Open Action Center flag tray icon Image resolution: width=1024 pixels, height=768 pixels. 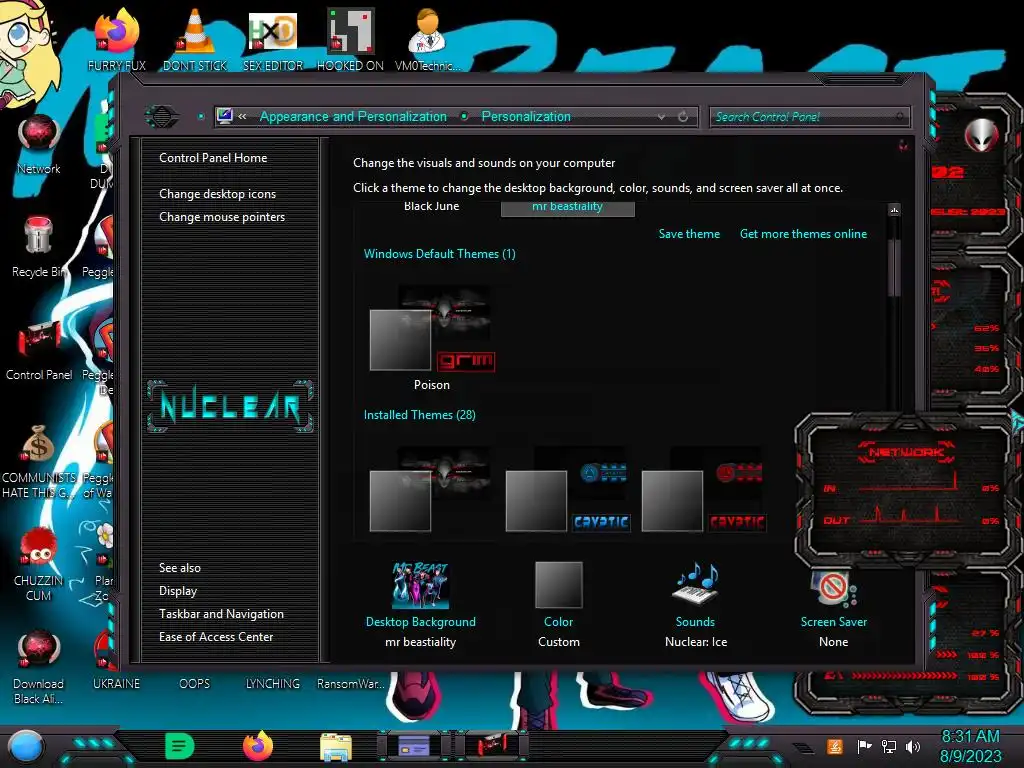tap(863, 746)
